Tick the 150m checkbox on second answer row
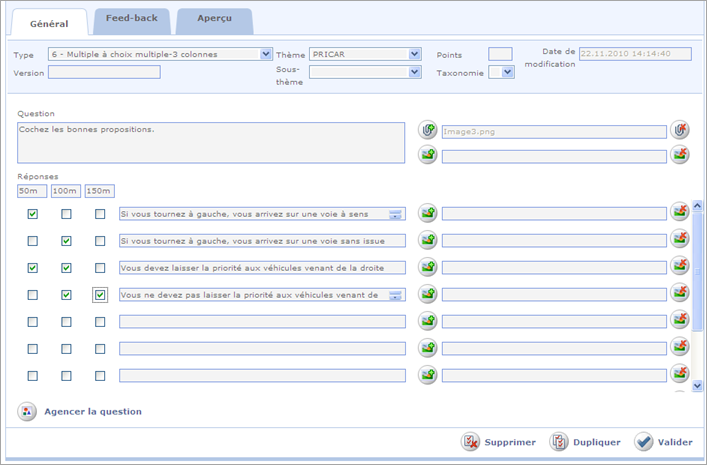This screenshot has width=707, height=465. tap(100, 241)
